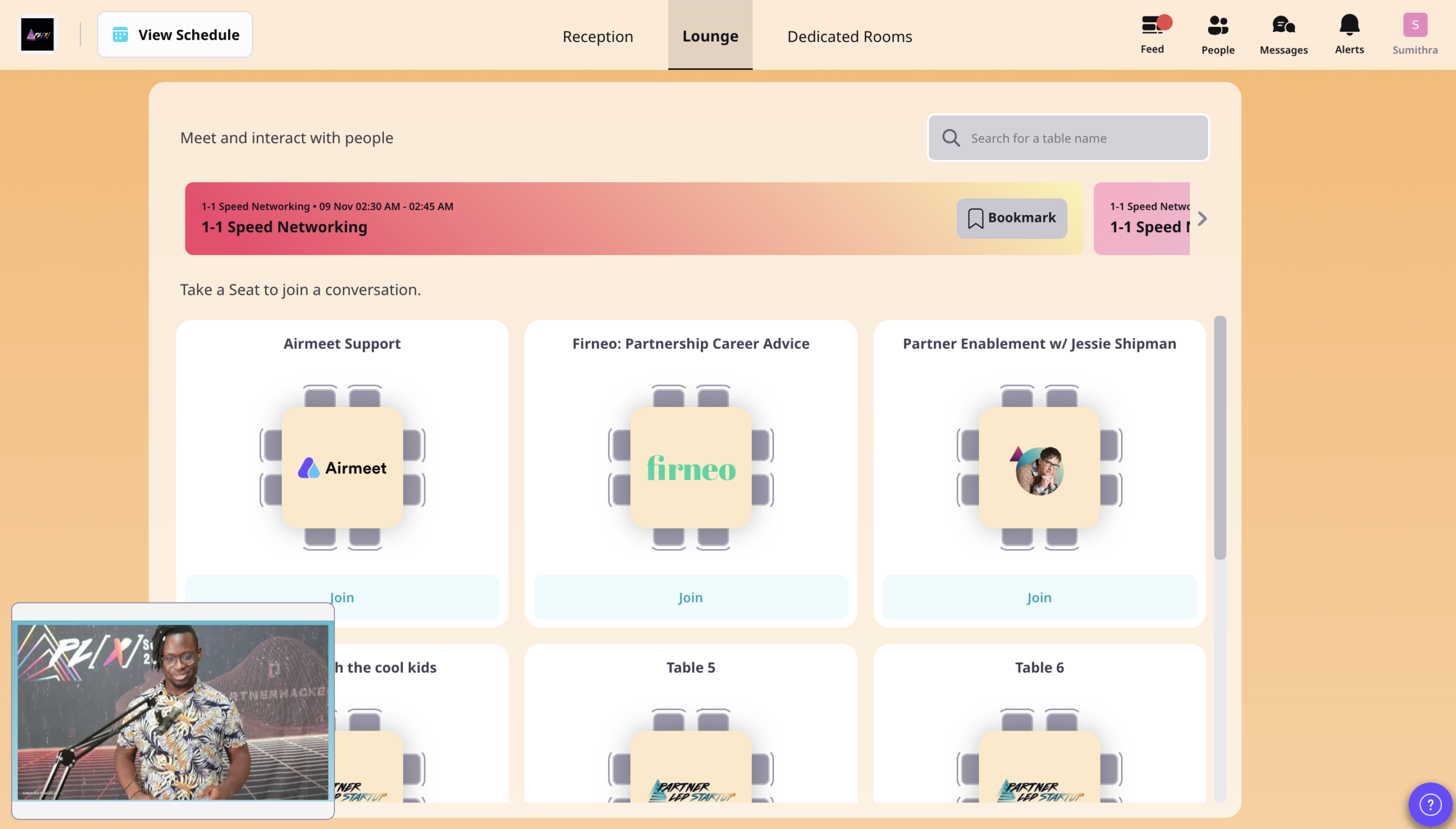Click the calendar icon in View Schedule
Viewport: 1456px width, 829px height.
click(x=120, y=34)
